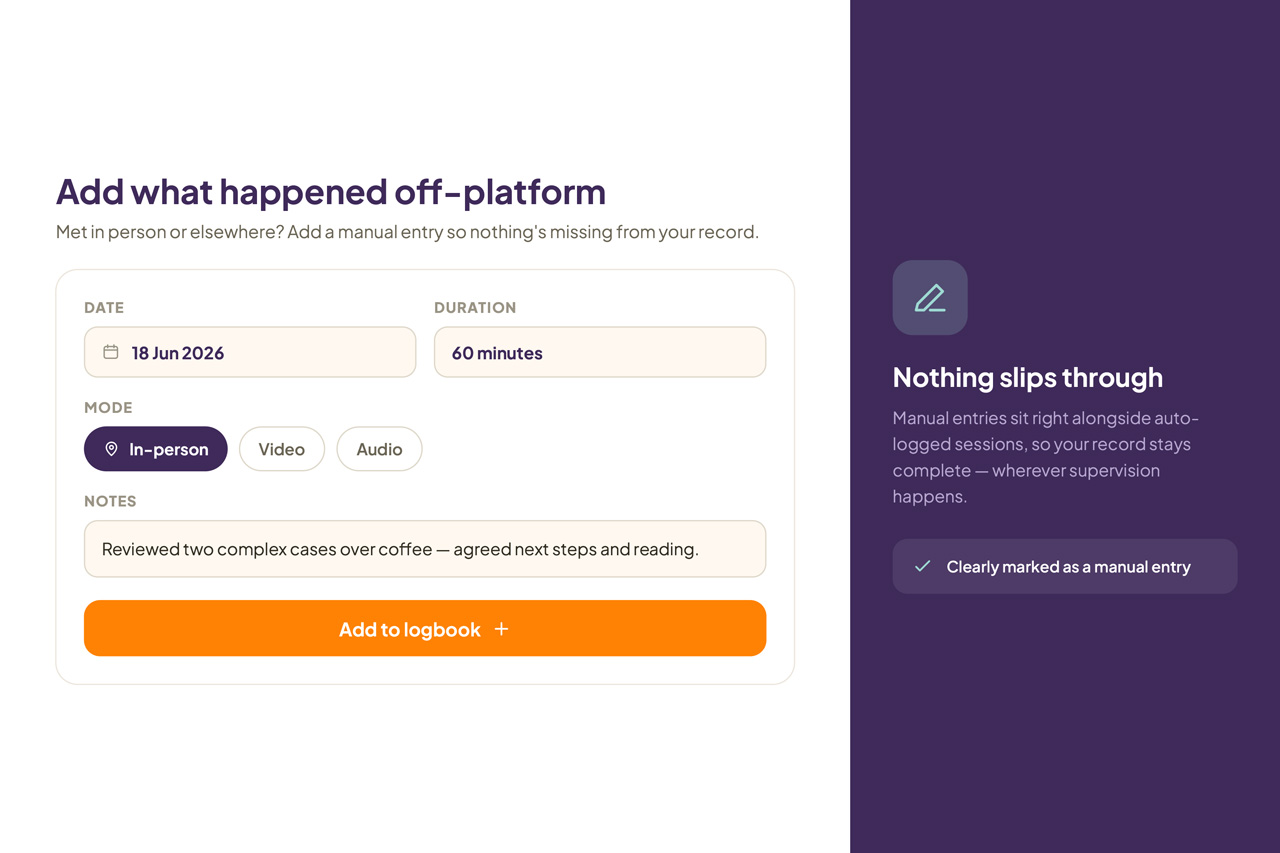Click the DATE field label

tap(104, 308)
